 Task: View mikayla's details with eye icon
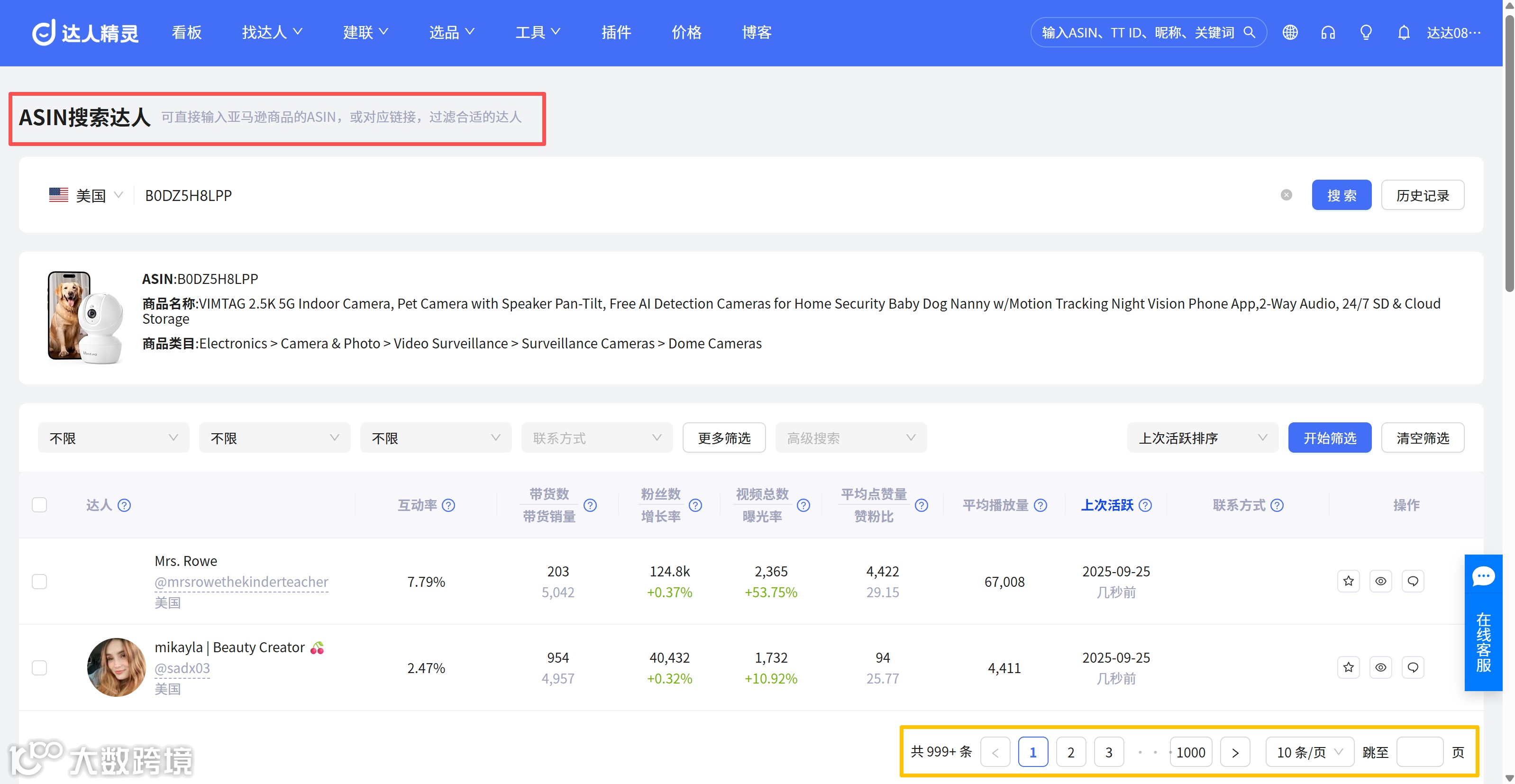(x=1380, y=667)
